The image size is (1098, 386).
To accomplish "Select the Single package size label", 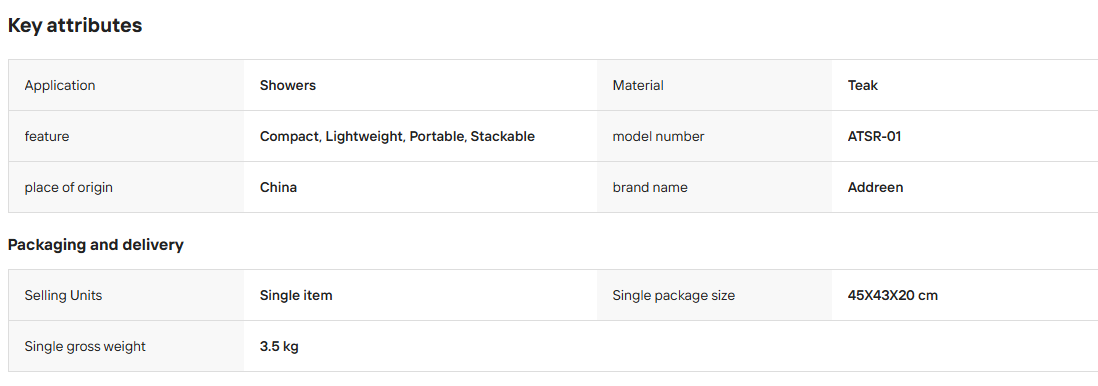I will 674,296.
